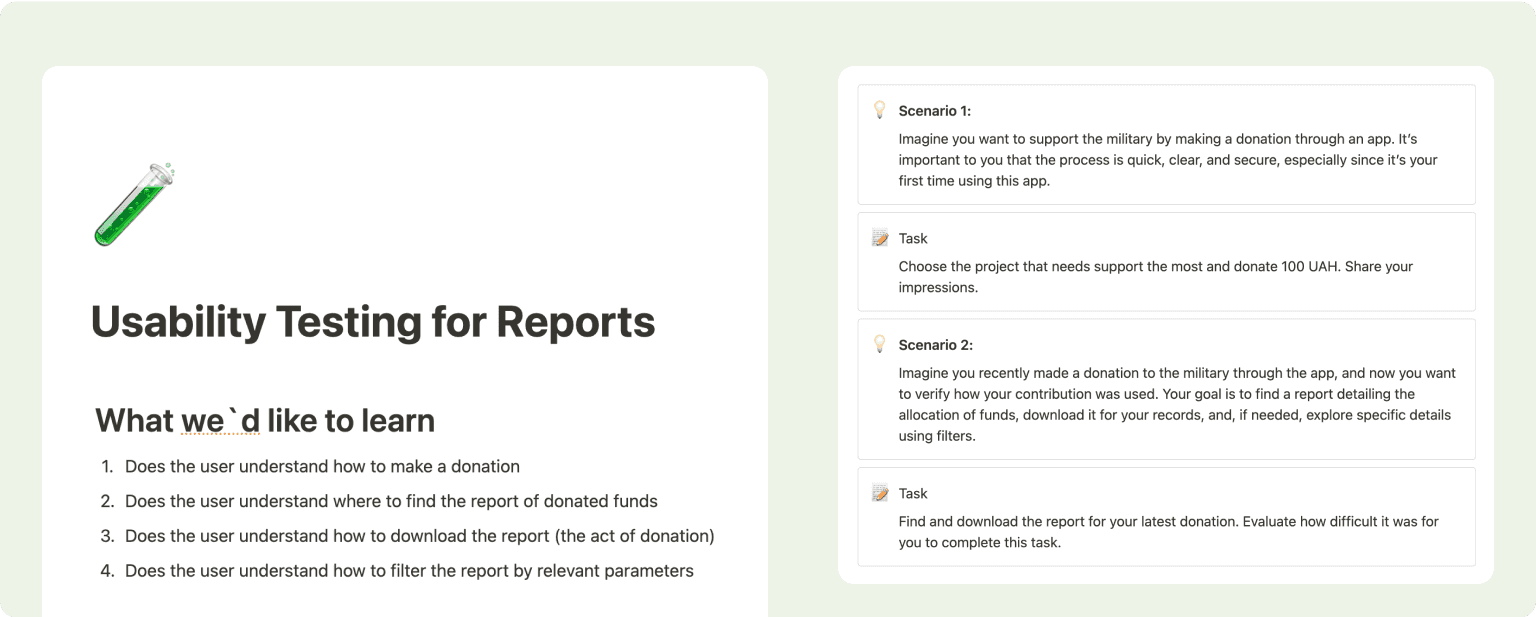Click the Scenario 1 description text

pos(1168,160)
